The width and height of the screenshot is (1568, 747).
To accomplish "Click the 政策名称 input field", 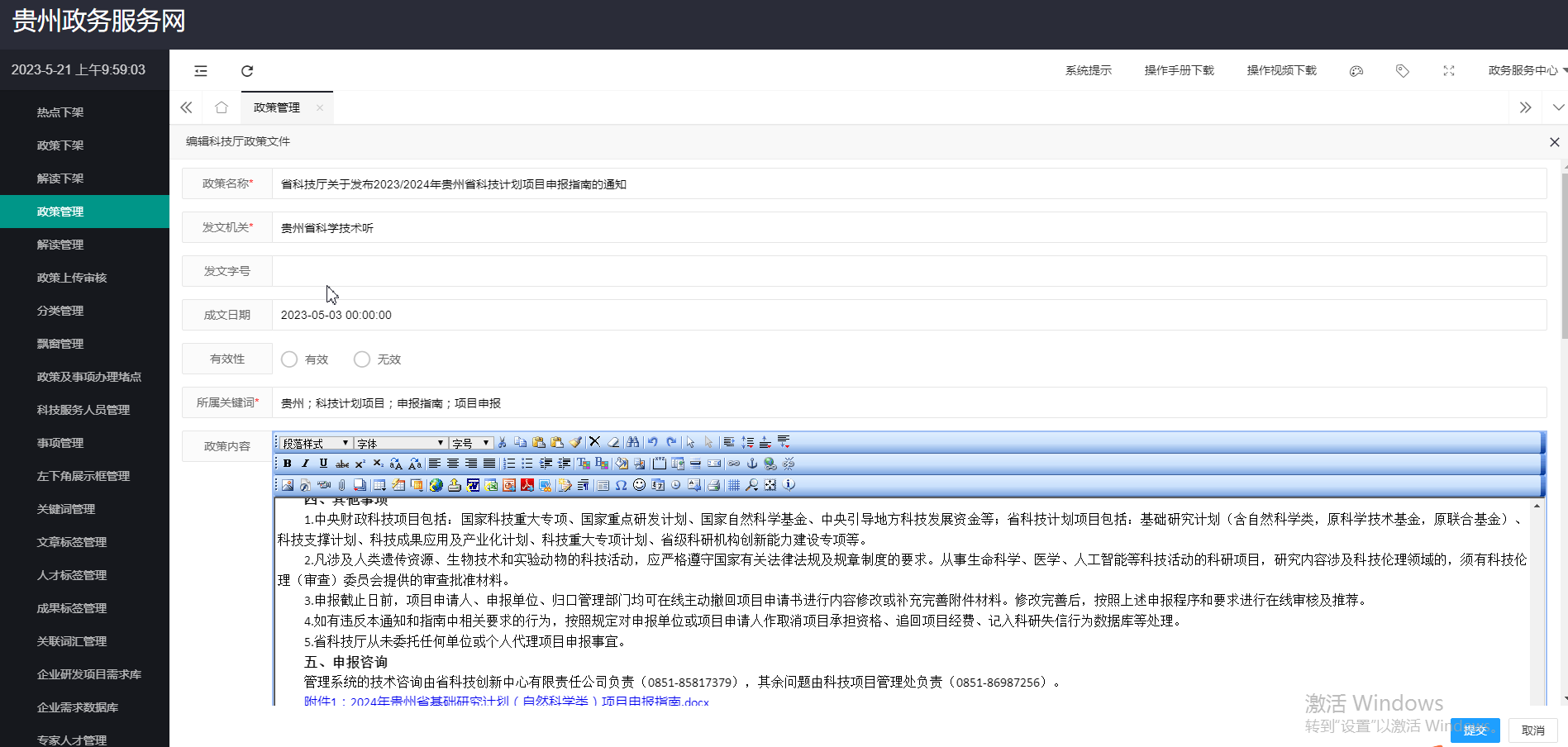I will point(909,184).
